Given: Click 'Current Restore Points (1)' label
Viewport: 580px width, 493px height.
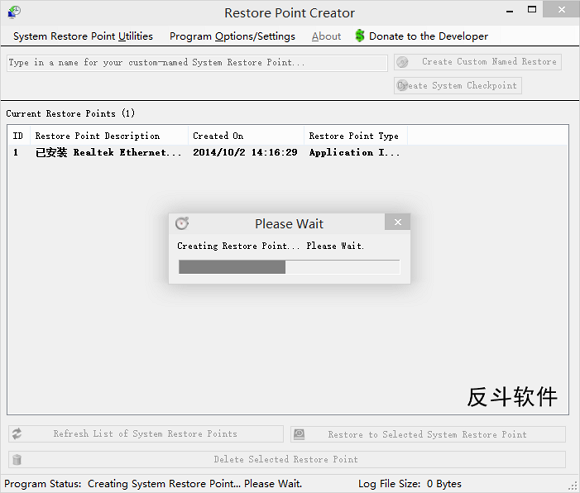Looking at the screenshot, I should tap(70, 114).
